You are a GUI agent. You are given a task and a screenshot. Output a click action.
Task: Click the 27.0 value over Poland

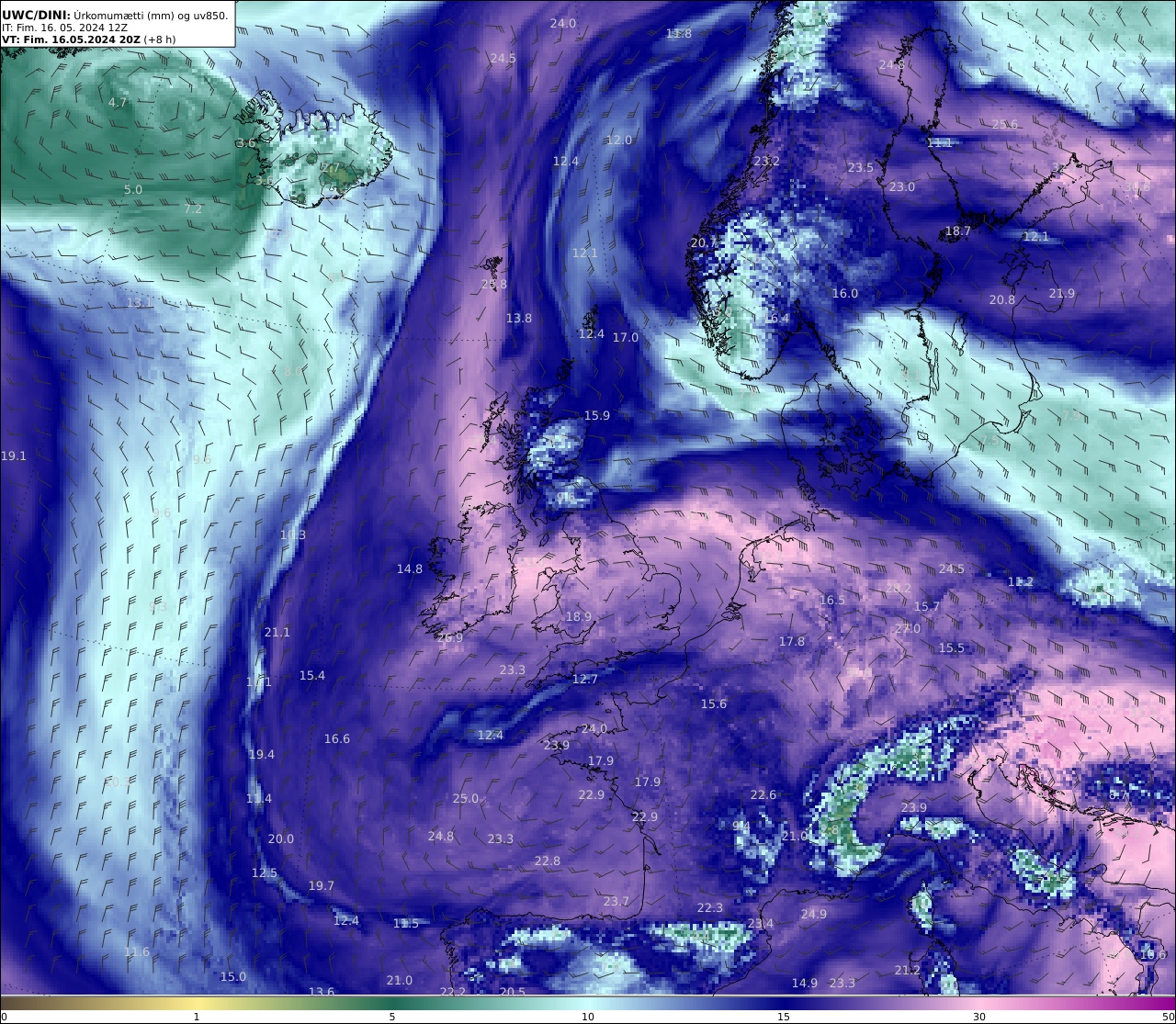point(908,628)
